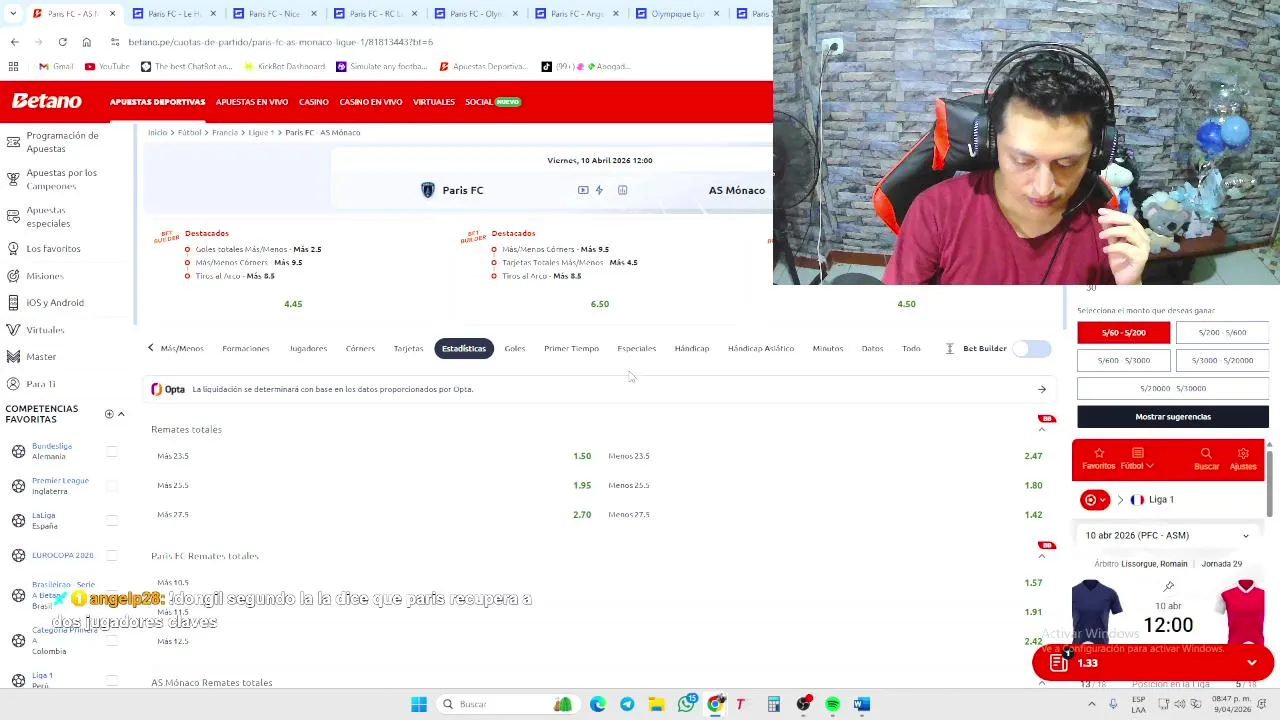
Task: Switch to the Tarjetas tab
Action: (x=408, y=348)
